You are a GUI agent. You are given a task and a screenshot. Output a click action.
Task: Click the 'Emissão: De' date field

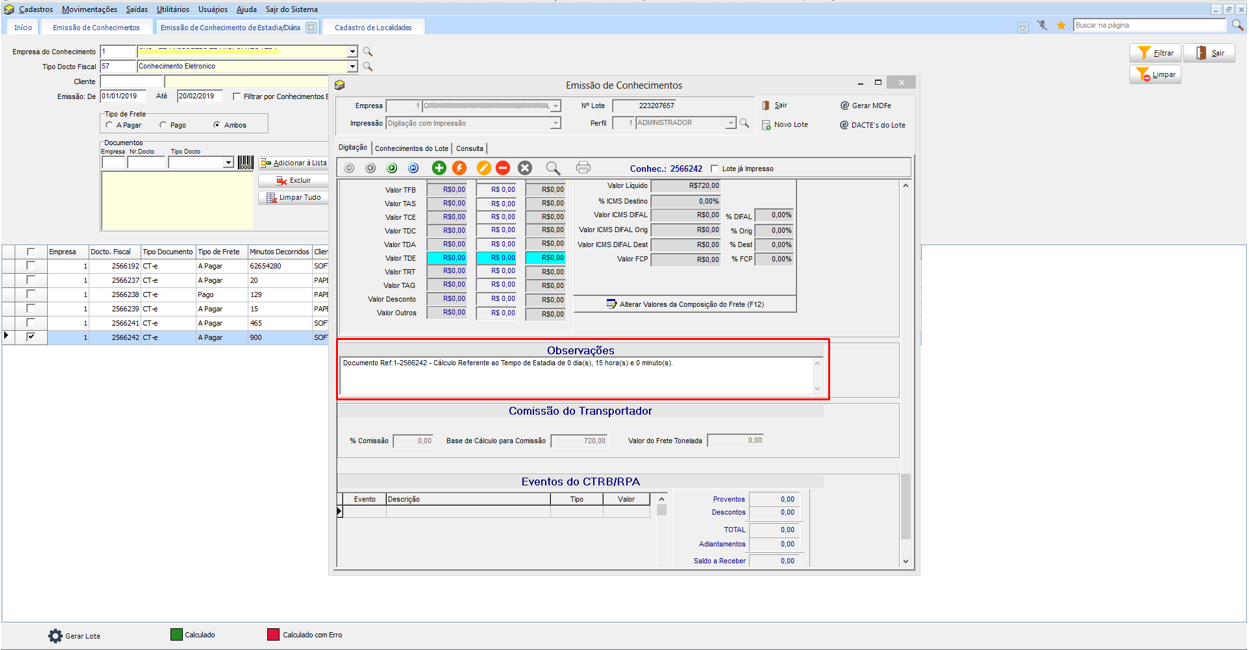click(x=122, y=97)
